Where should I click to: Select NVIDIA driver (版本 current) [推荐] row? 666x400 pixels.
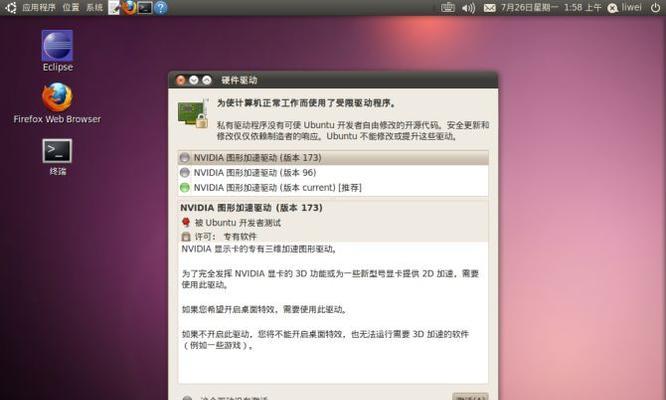click(x=333, y=187)
